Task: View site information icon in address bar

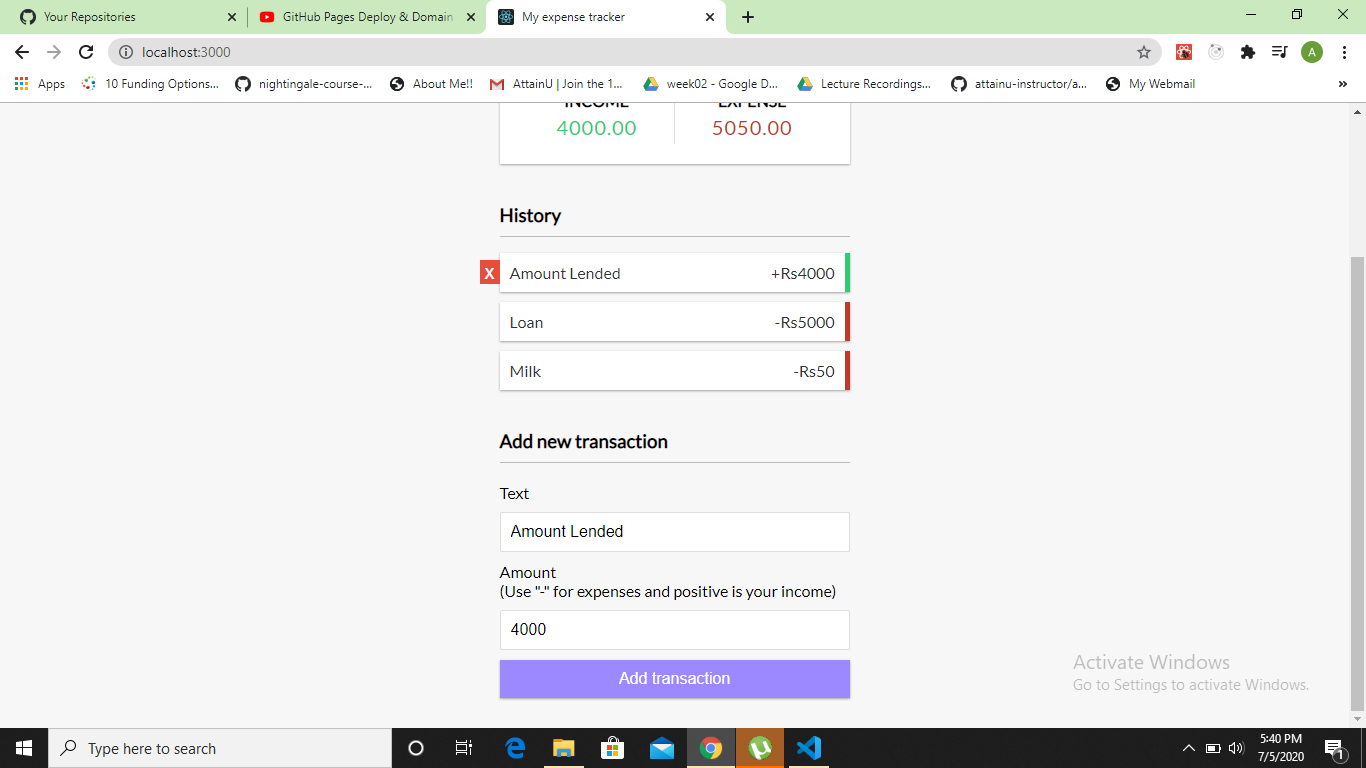Action: click(x=126, y=52)
